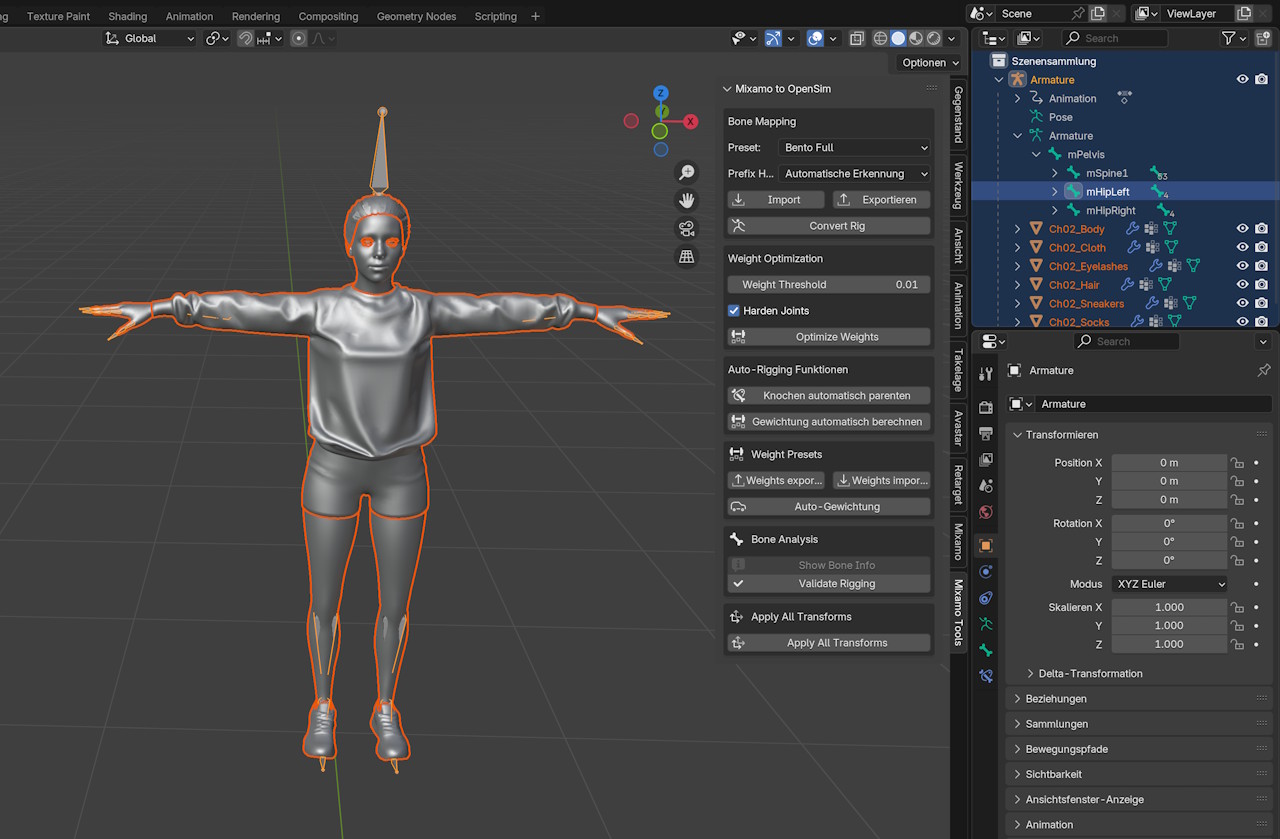Open the Tool properties tab icon
The image size is (1280, 839).
(x=986, y=374)
